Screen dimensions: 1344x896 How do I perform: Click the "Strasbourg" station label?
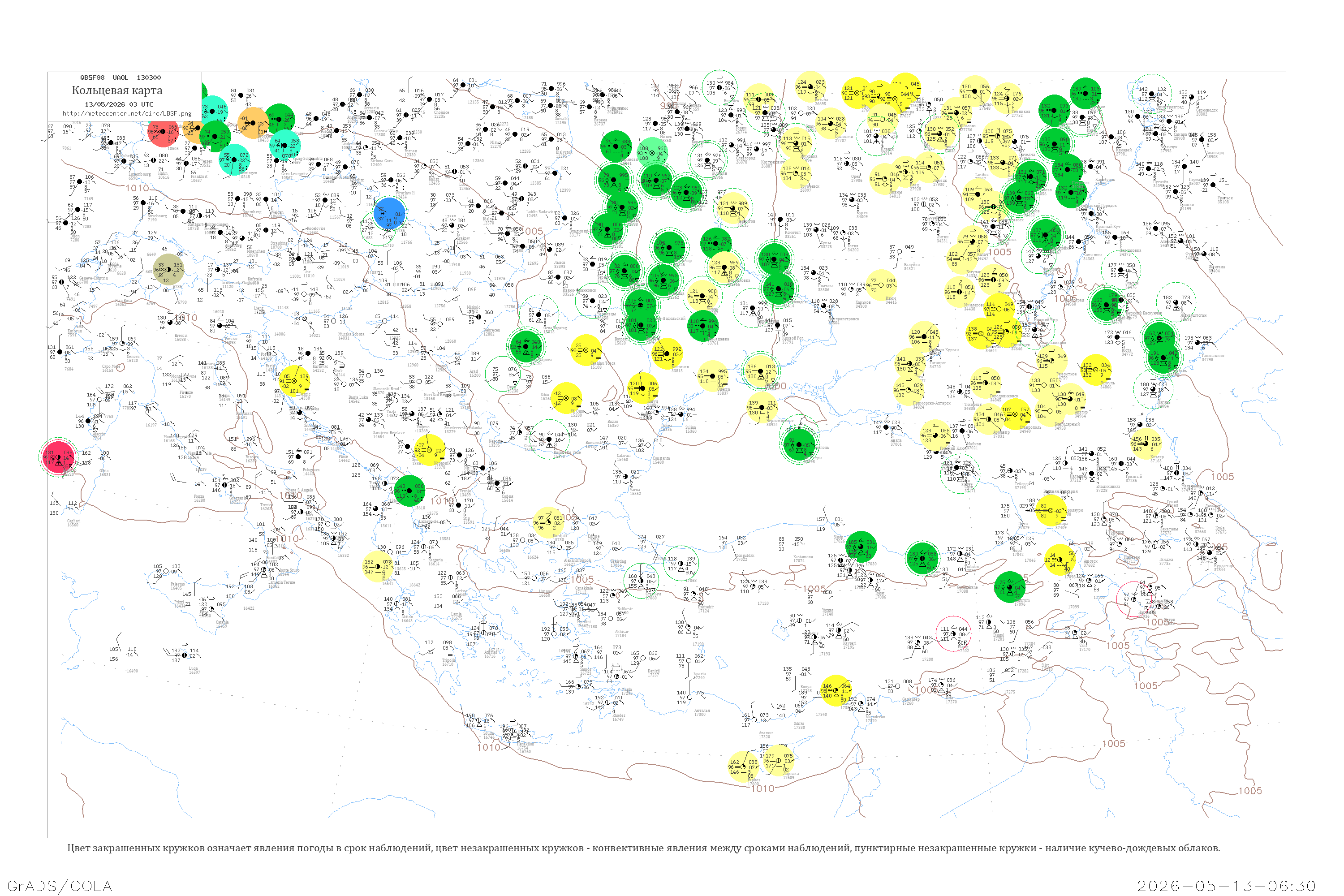click(x=157, y=215)
